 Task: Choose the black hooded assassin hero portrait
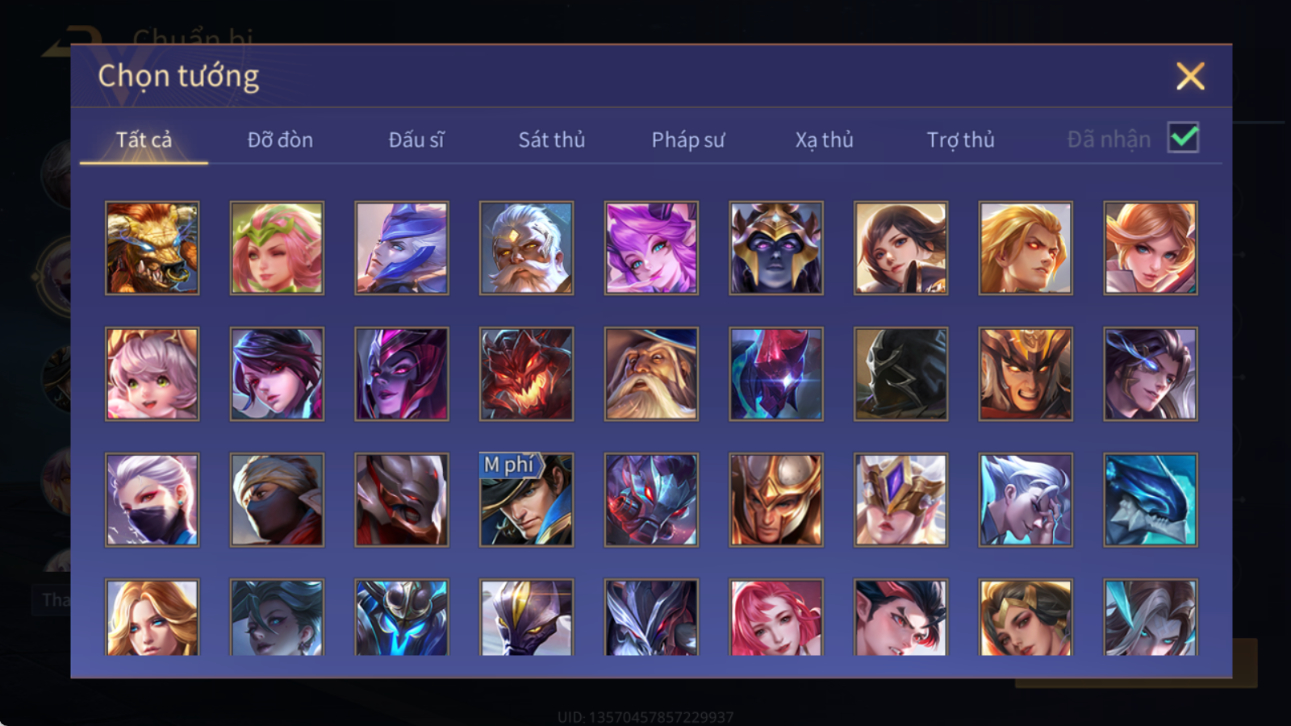coord(901,374)
